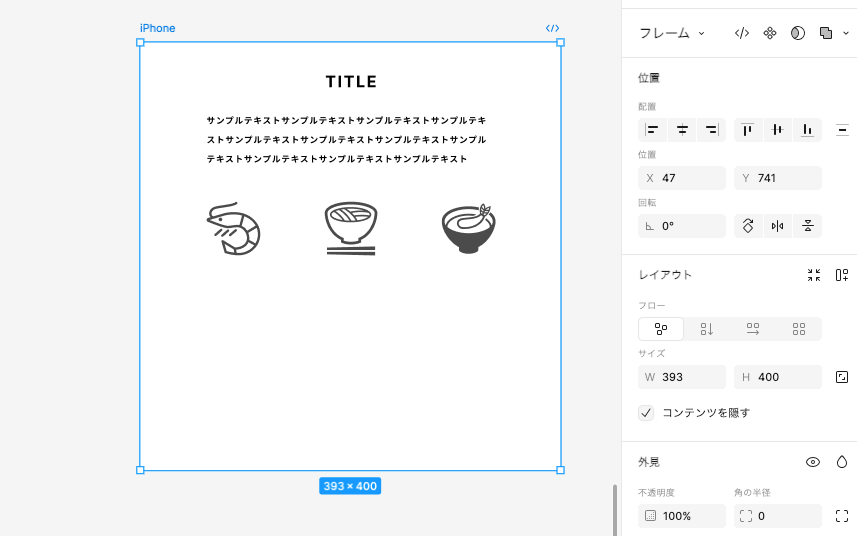
Task: Align bottom in the 配置 row
Action: tap(807, 130)
